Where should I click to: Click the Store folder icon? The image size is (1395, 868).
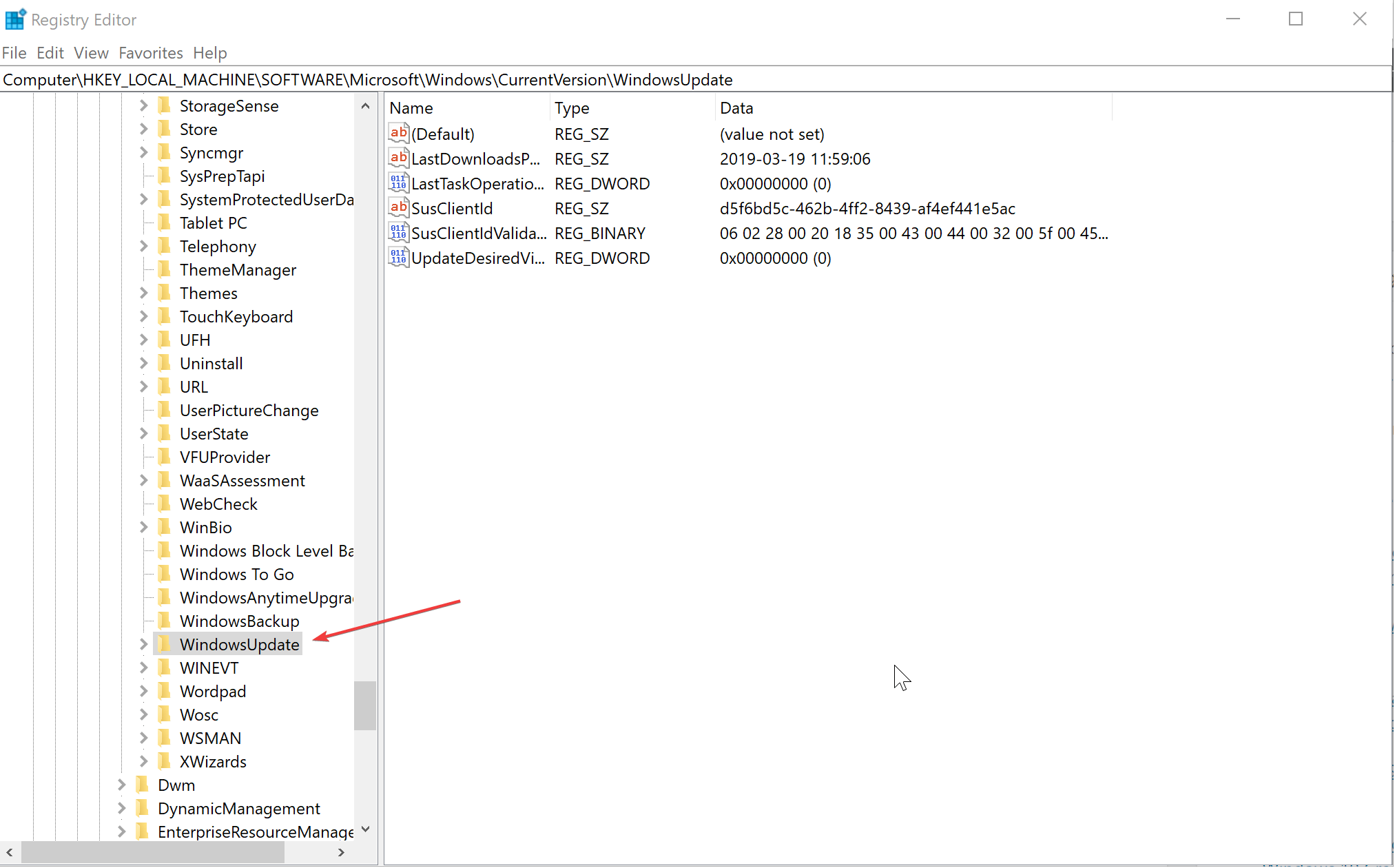(x=165, y=129)
